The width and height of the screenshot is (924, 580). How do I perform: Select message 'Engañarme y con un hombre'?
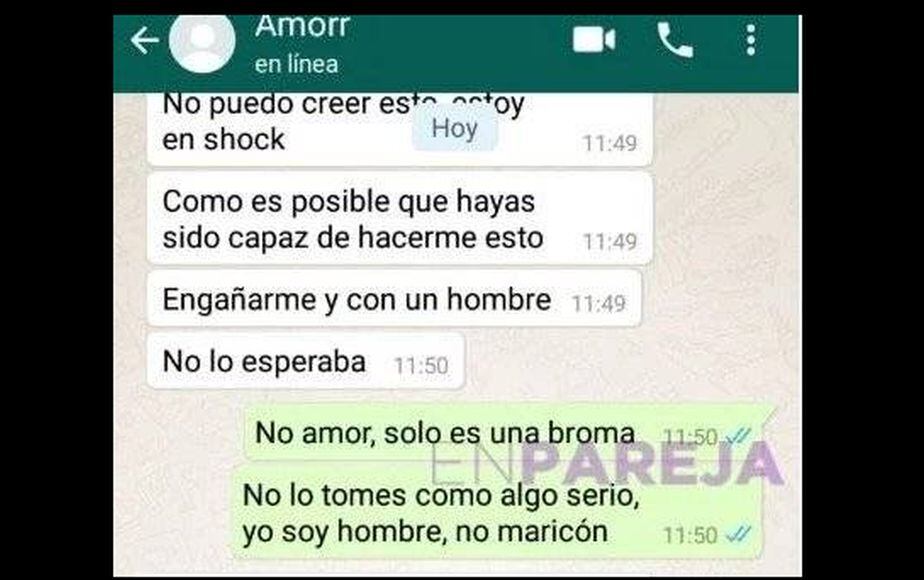394,299
